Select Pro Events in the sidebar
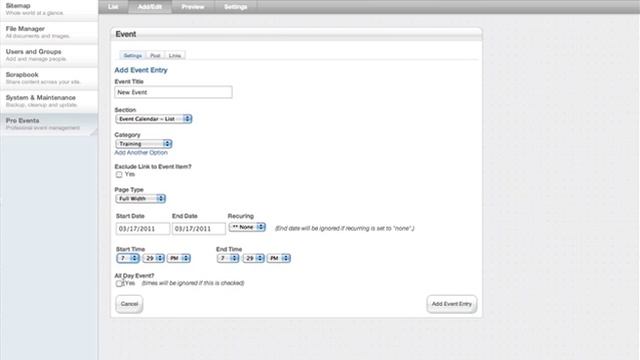This screenshot has height=360, width=640. coord(49,124)
